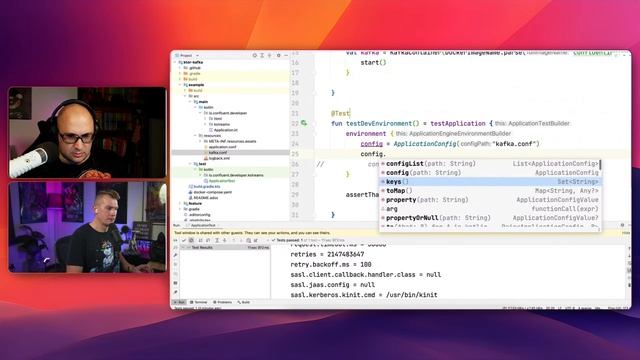Image resolution: width=640 pixels, height=360 pixels.
Task: Select kafka.conf in the project tree
Action: [x=215, y=153]
